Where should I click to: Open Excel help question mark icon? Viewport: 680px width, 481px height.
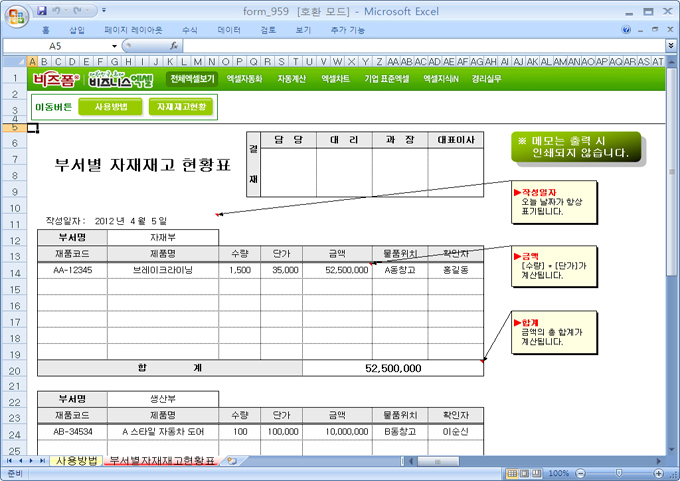(626, 29)
